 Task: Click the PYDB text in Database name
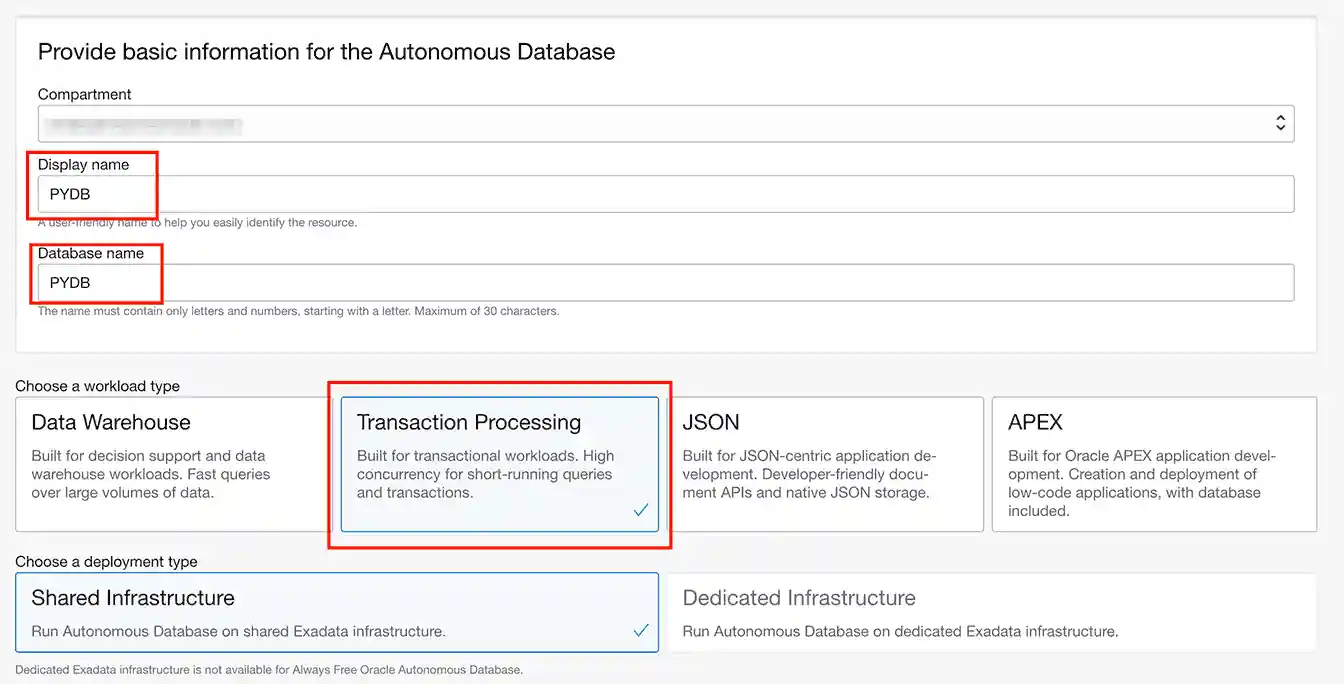(67, 282)
